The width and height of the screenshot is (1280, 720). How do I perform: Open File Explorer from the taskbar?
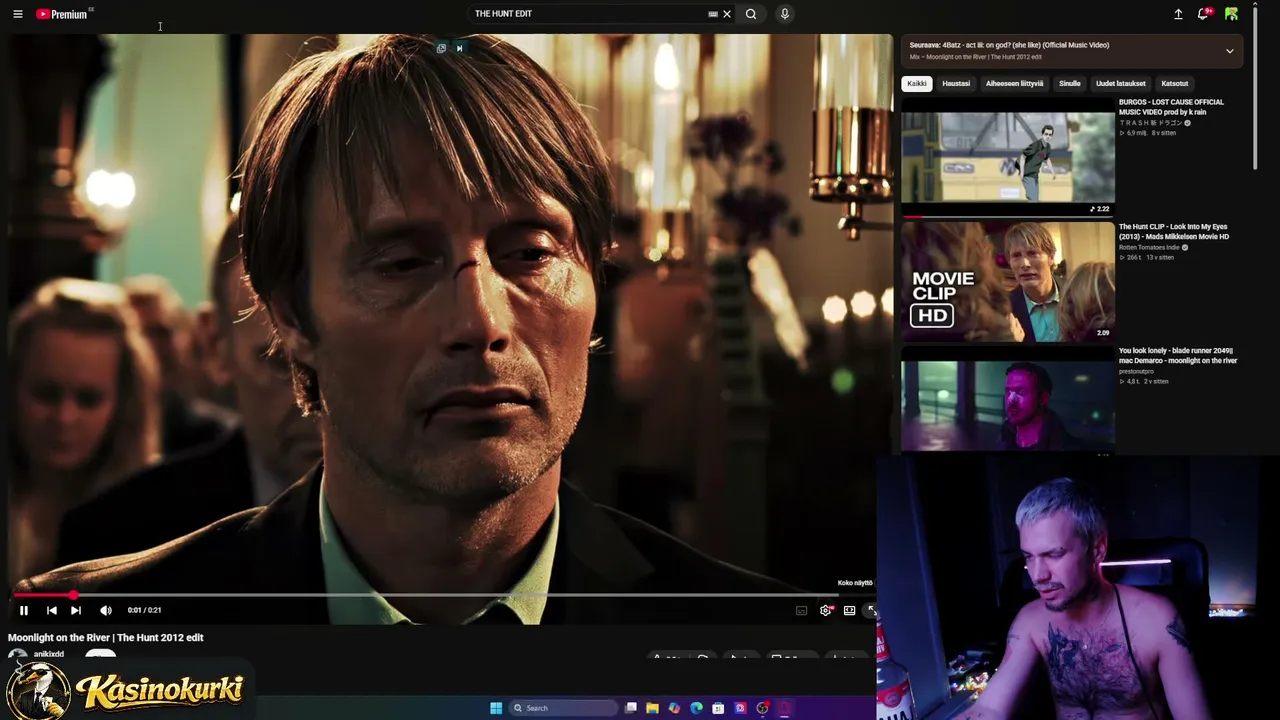coord(652,708)
